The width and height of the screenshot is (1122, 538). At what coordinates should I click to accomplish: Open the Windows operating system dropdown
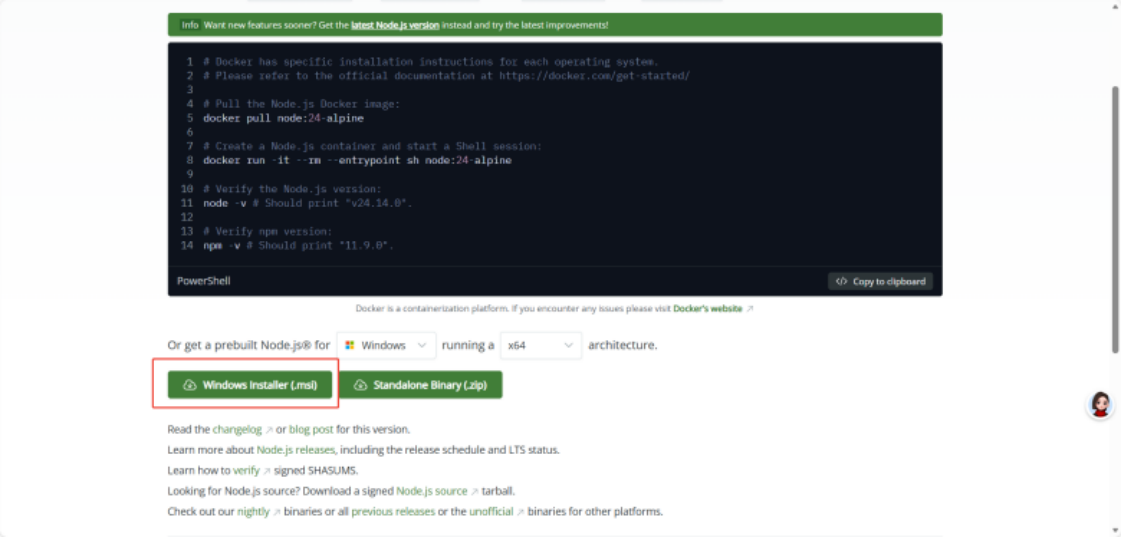(x=386, y=345)
